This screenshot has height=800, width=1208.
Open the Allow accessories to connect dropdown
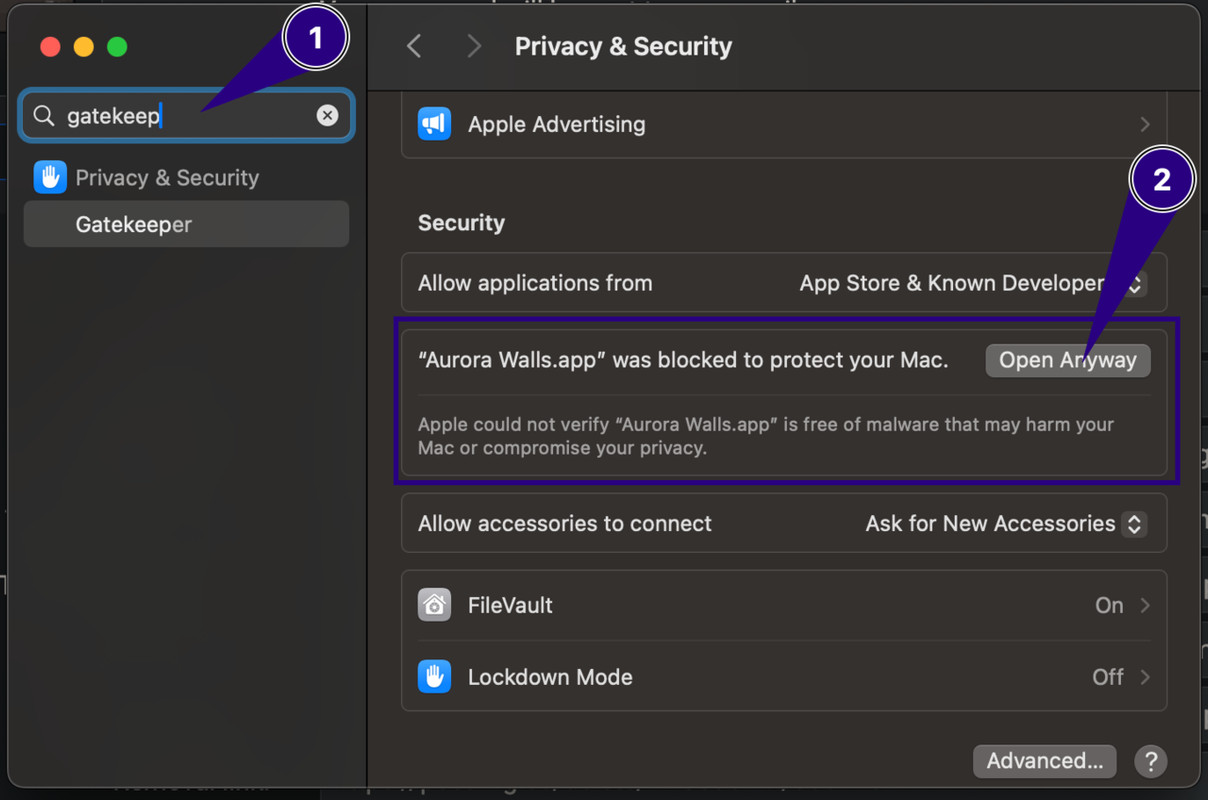pos(1133,524)
